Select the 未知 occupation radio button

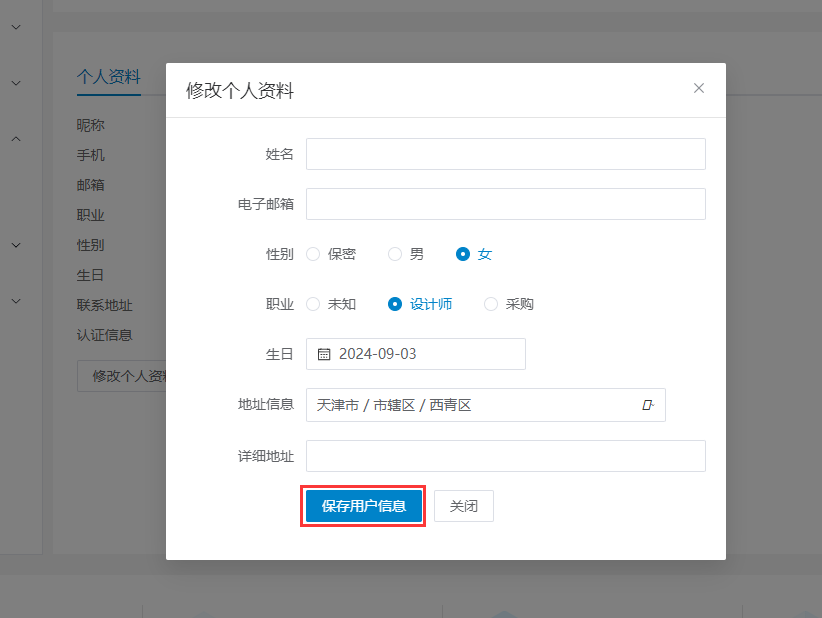[313, 304]
